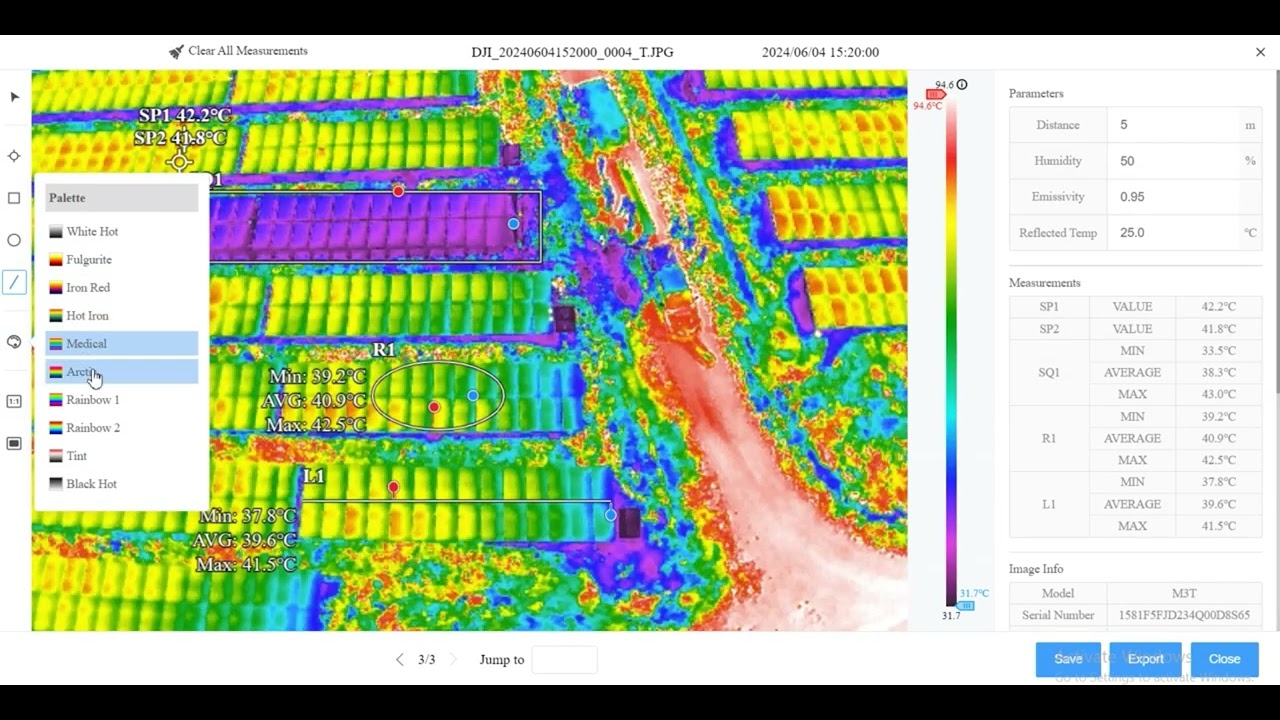The height and width of the screenshot is (720, 1280).
Task: Click the Save button
Action: [x=1068, y=659]
